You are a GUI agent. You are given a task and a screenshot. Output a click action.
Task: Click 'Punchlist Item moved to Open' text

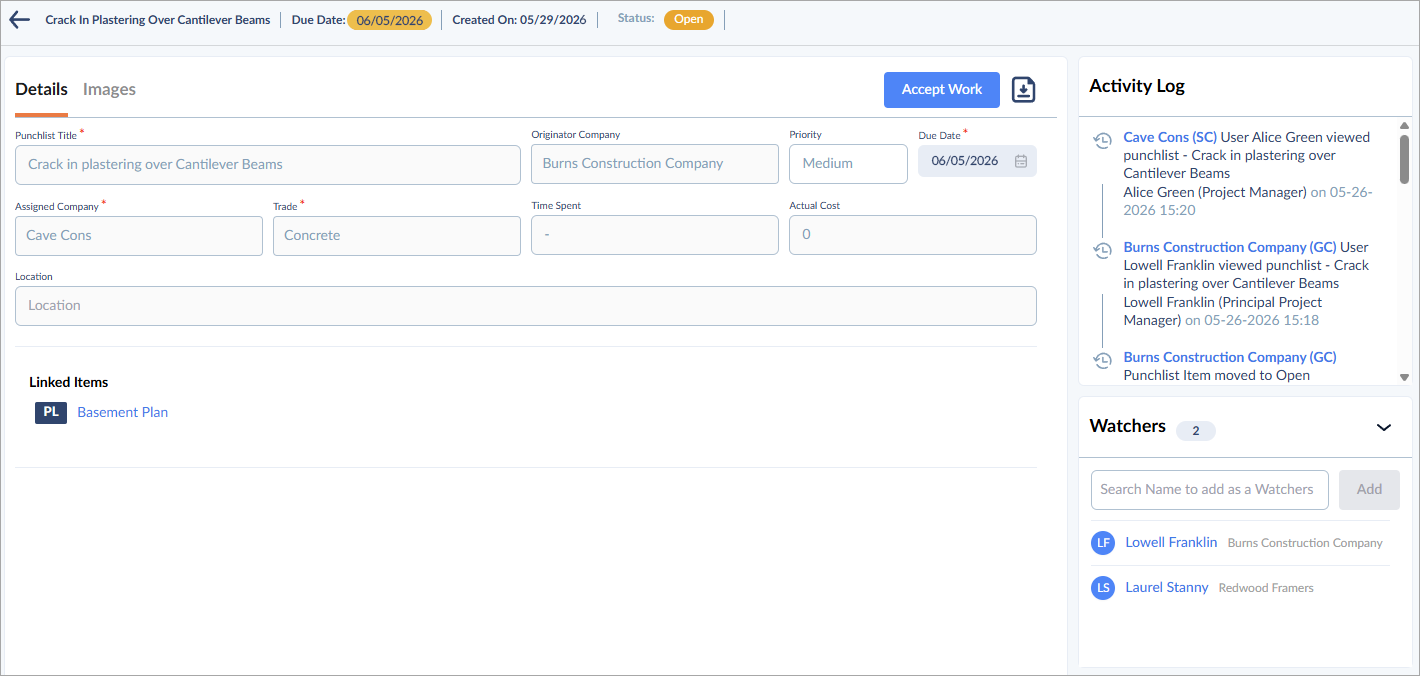click(1217, 375)
